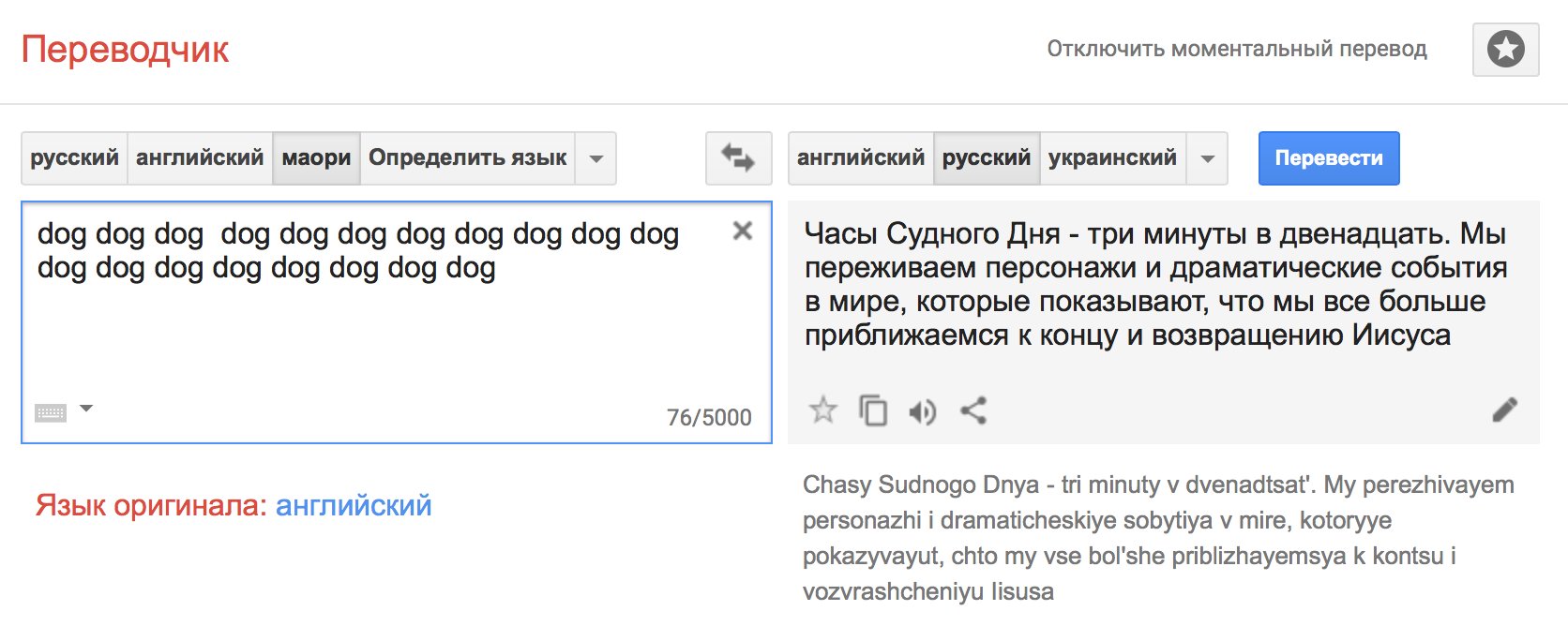The height and width of the screenshot is (626, 1568).
Task: Clear the source text with the X icon
Action: [742, 231]
